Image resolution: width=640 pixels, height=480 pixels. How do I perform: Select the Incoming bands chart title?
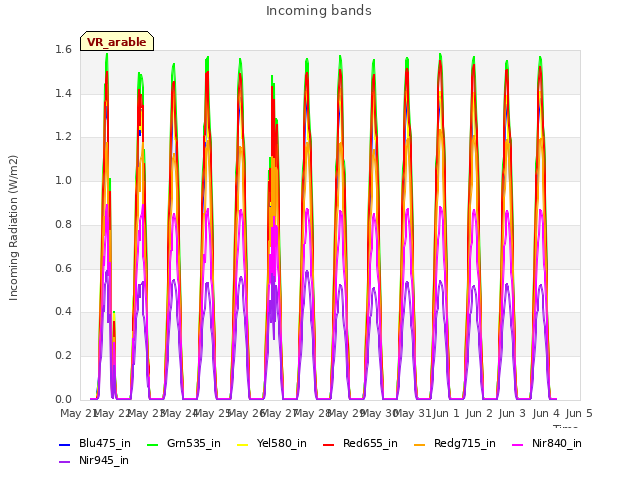pyautogui.click(x=319, y=11)
